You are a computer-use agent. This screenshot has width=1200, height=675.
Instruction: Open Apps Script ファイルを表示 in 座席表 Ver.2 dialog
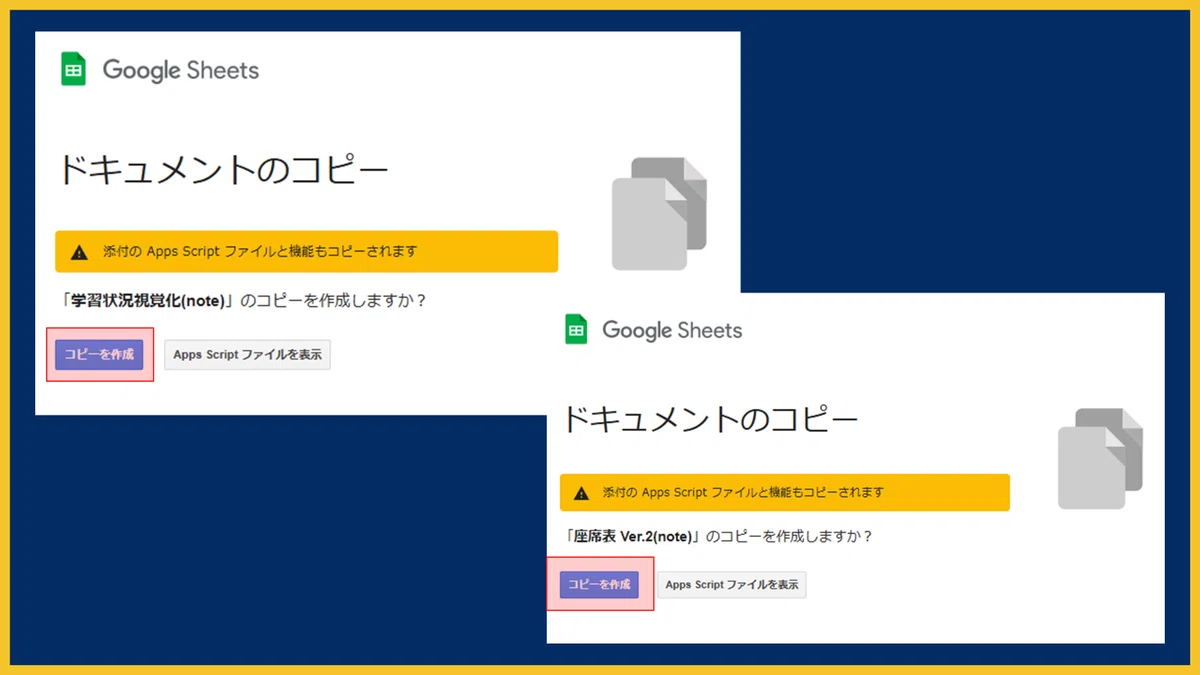pos(732,585)
